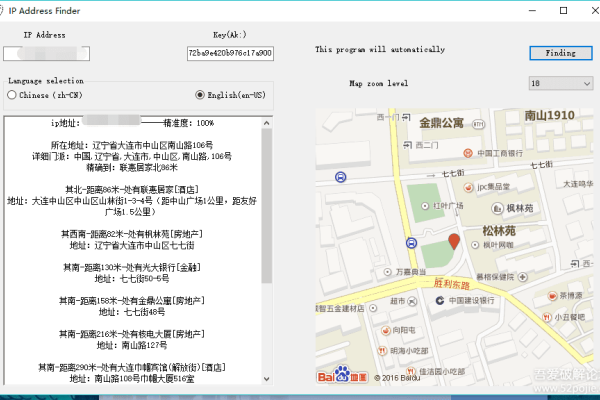600x400 pixels.
Task: Click the 枫林苑 building icon
Action: [x=497, y=208]
